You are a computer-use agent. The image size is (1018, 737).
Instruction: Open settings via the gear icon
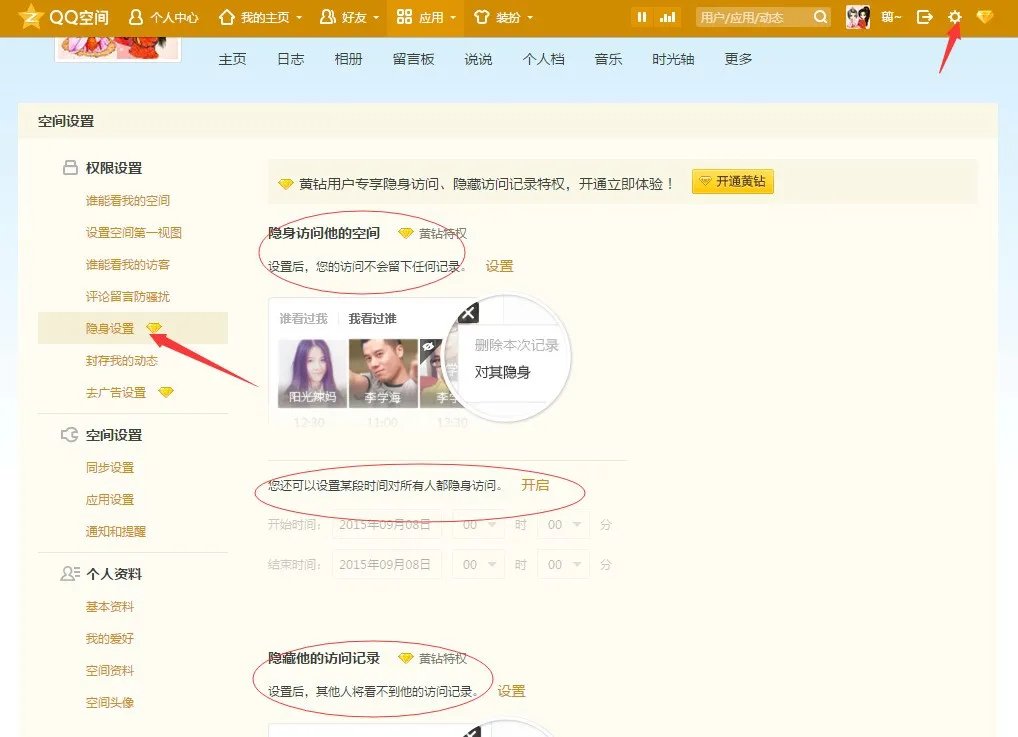coord(954,18)
